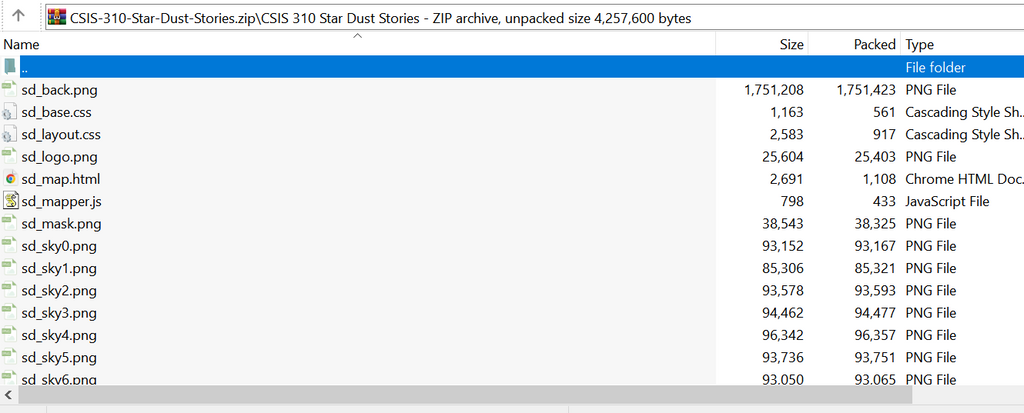Select sd_sky3.png in file list
The height and width of the screenshot is (413, 1024).
click(59, 313)
